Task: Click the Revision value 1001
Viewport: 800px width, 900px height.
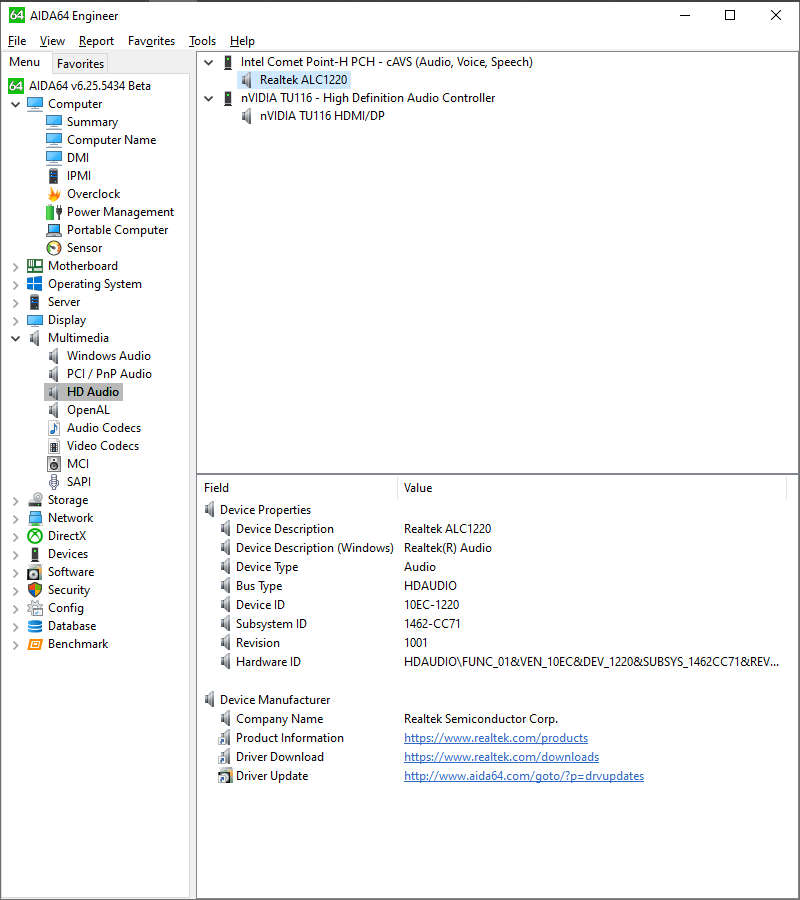Action: [415, 643]
